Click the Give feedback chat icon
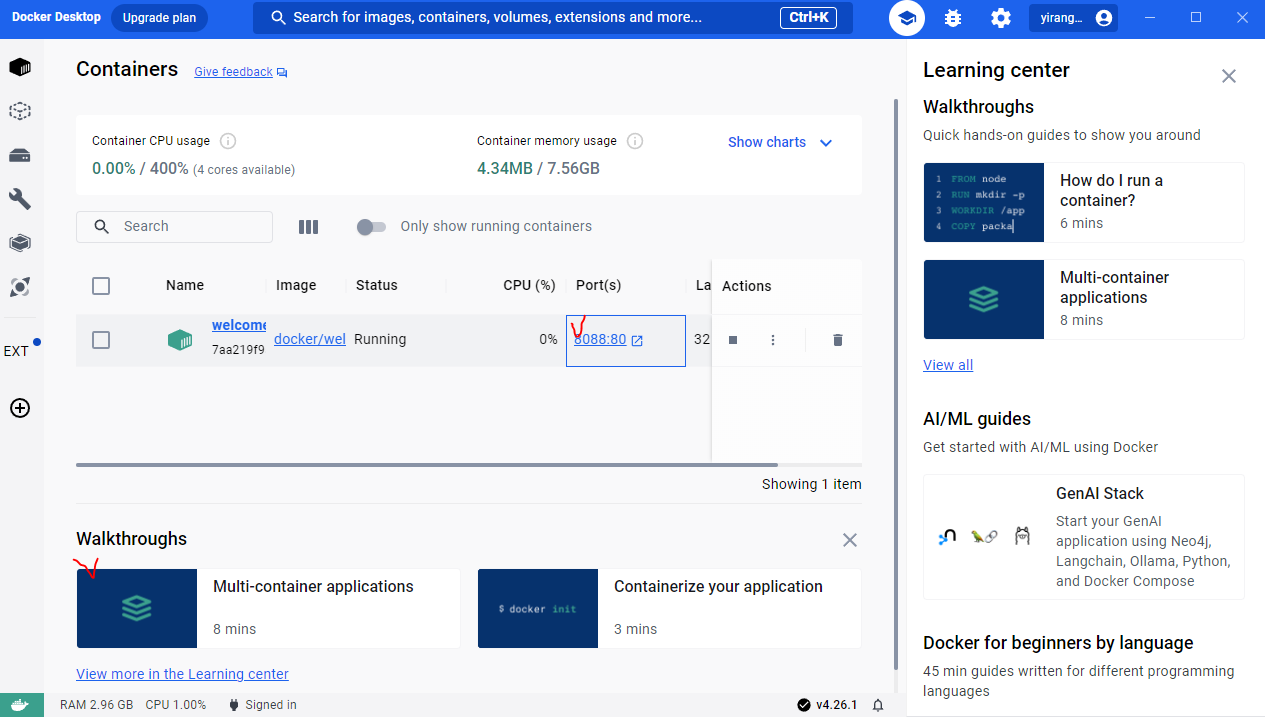This screenshot has width=1265, height=717. click(x=282, y=72)
